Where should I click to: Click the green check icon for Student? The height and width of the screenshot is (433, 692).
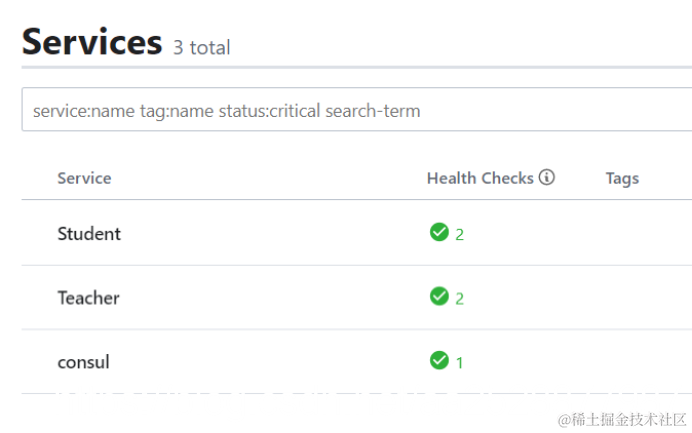438,232
